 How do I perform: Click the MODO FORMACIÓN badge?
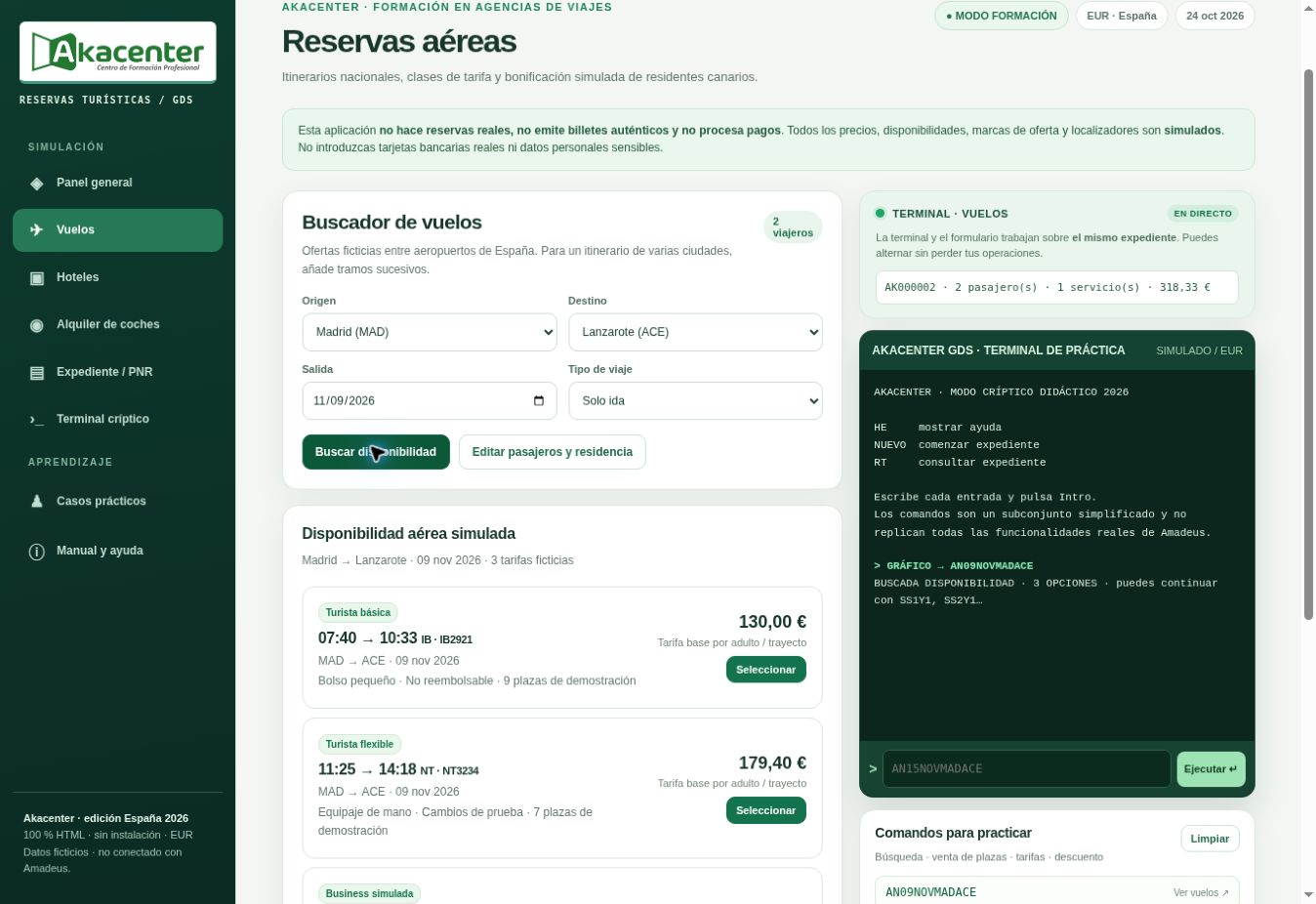coord(1002,16)
